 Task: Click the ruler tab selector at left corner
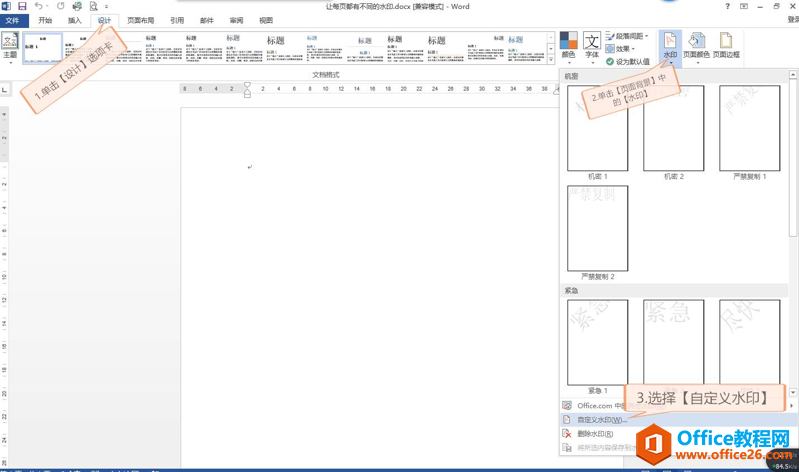[5, 89]
